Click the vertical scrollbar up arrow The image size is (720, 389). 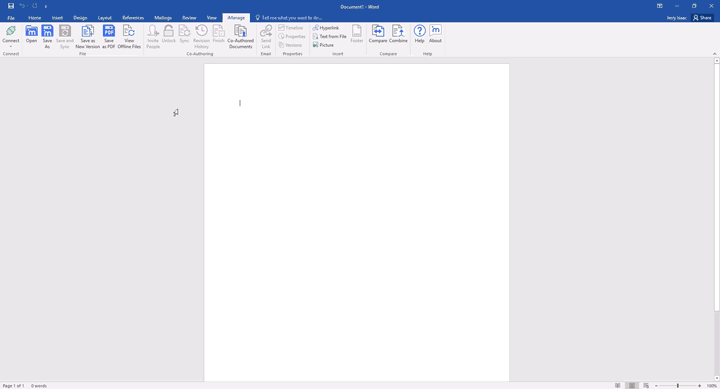[x=717, y=61]
